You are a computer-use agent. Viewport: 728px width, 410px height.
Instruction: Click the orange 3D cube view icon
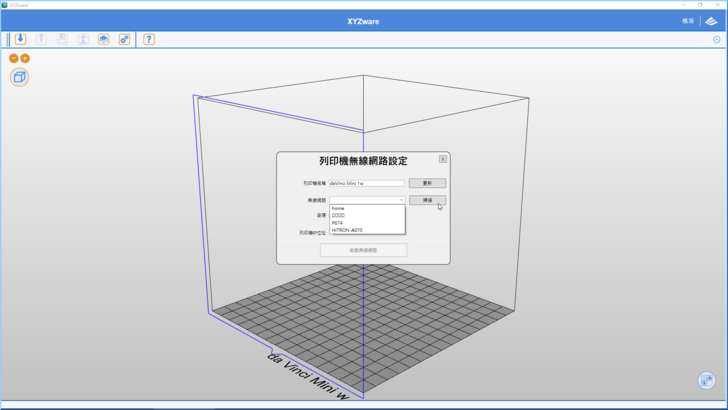tap(19, 77)
